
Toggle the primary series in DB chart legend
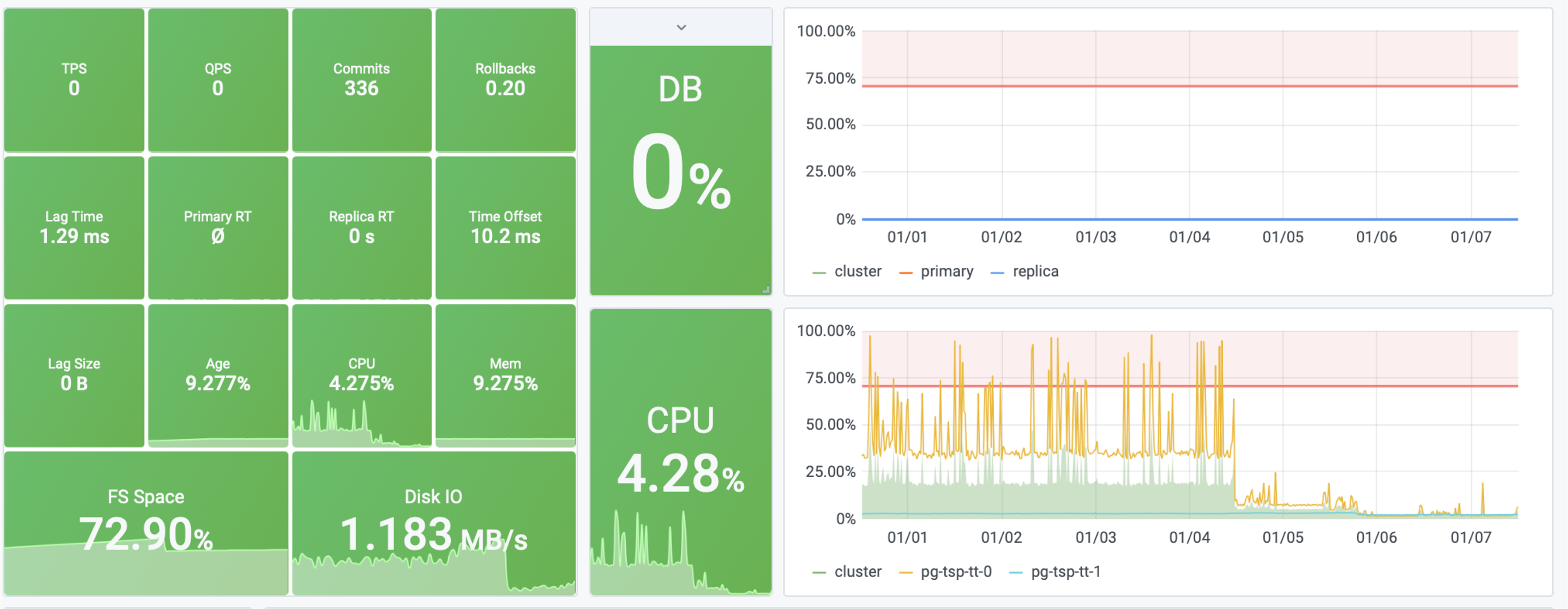(x=946, y=271)
